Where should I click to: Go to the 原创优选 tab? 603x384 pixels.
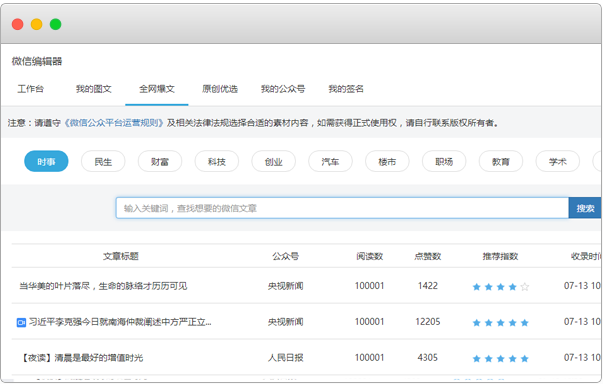click(220, 89)
